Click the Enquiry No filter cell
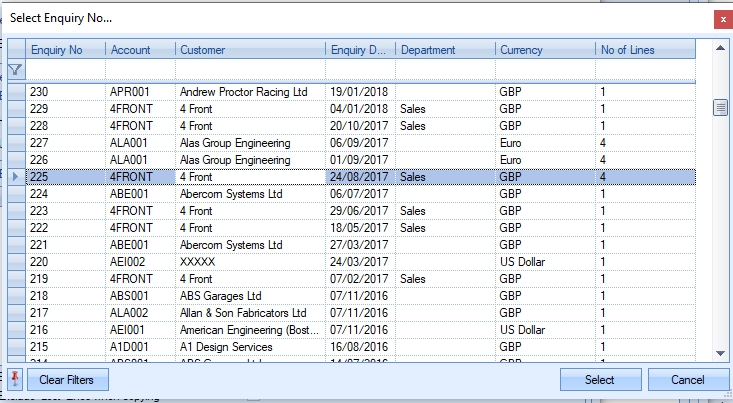733x403 pixels. click(x=66, y=69)
